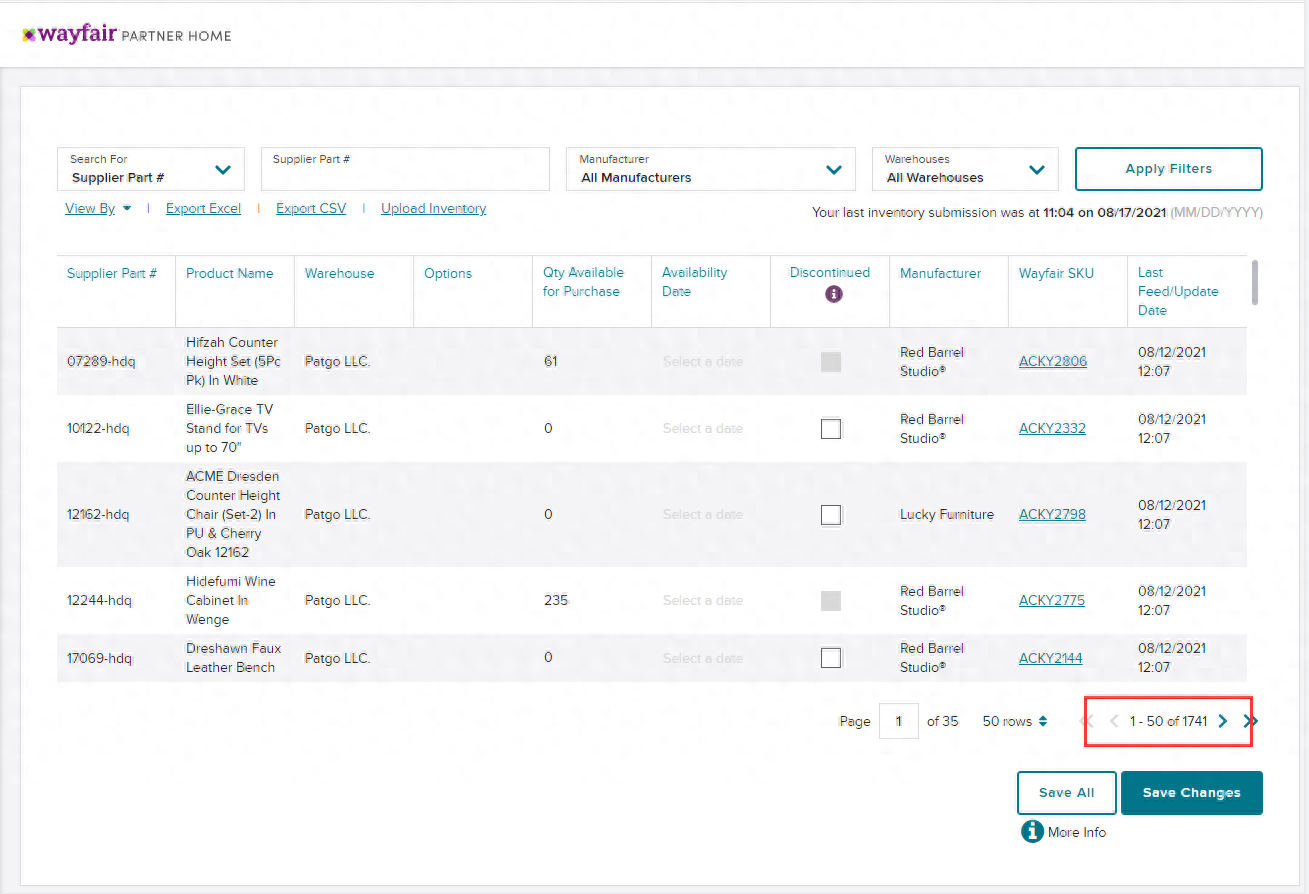Click Ellie-Grace TV Stand product name

click(229, 428)
